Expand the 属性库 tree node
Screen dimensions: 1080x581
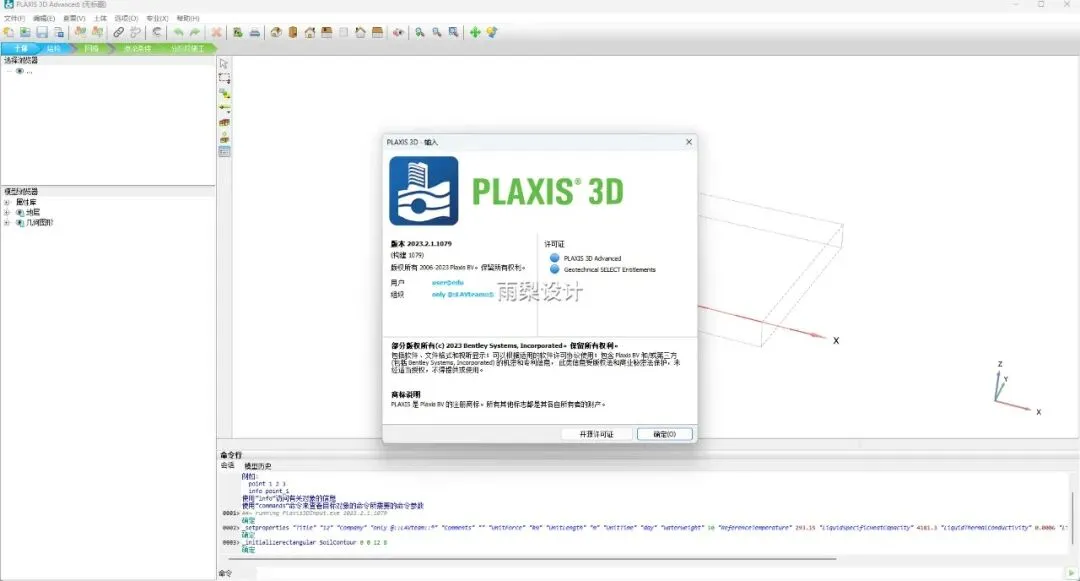[7, 202]
